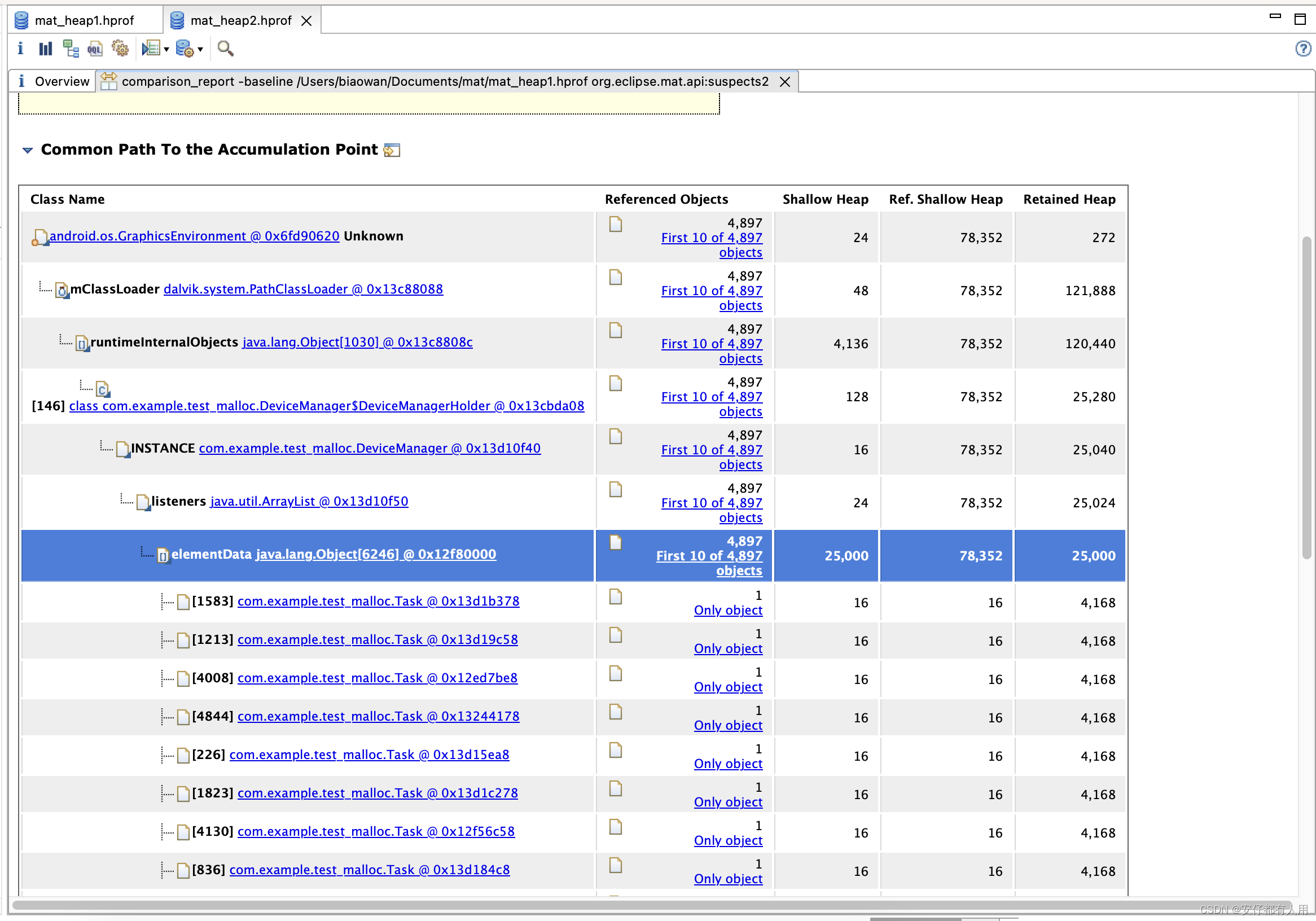This screenshot has width=1316, height=921.
Task: Click the 121,888 retained heap value
Action: 1090,291
